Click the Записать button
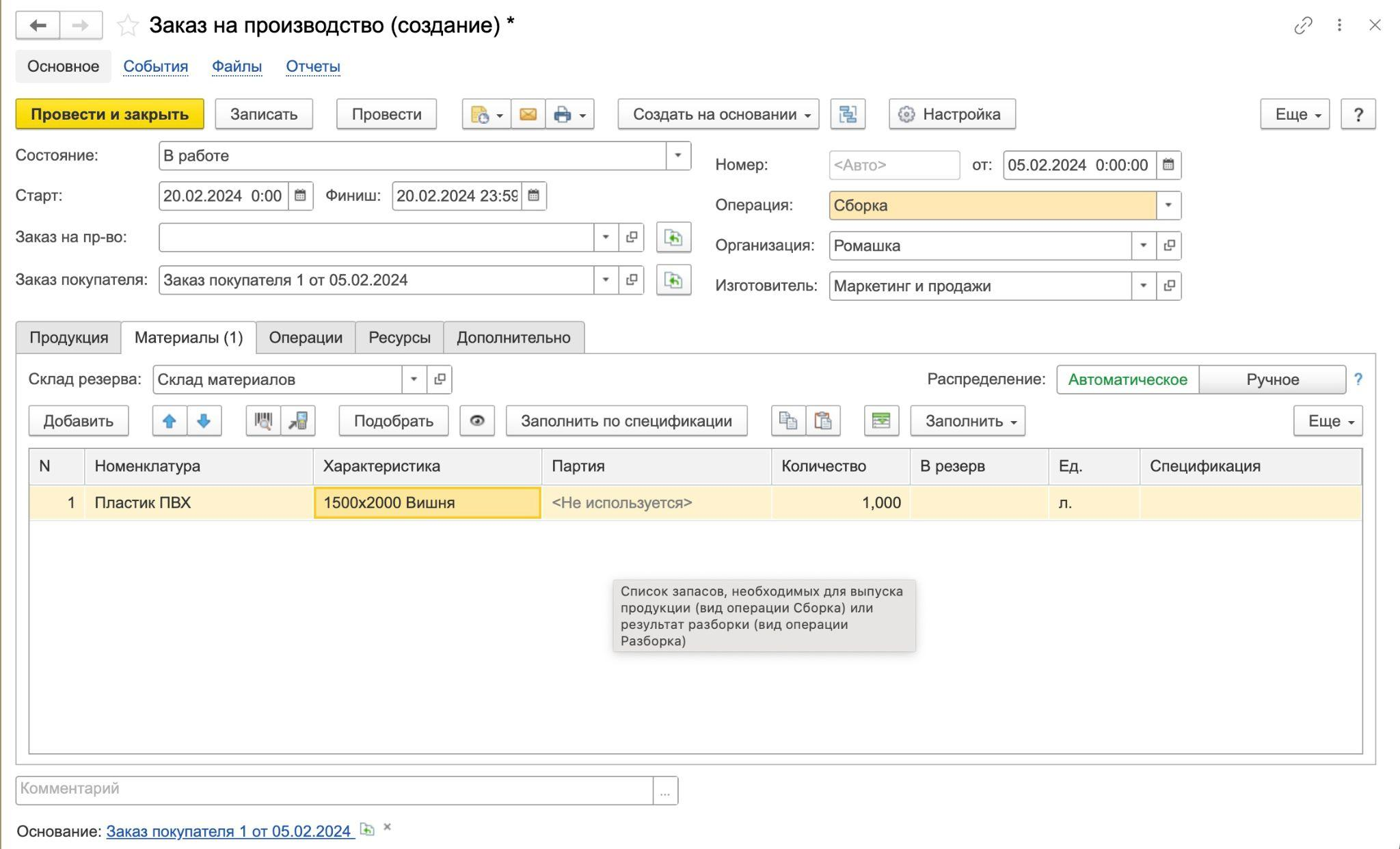The image size is (1400, 849). (x=264, y=114)
